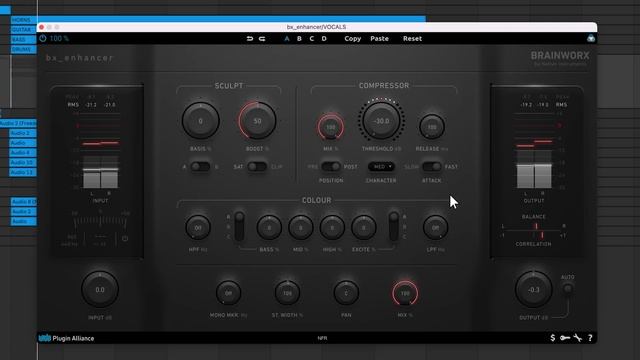Click the NFR label in the footer
This screenshot has width=640, height=360.
[x=322, y=338]
